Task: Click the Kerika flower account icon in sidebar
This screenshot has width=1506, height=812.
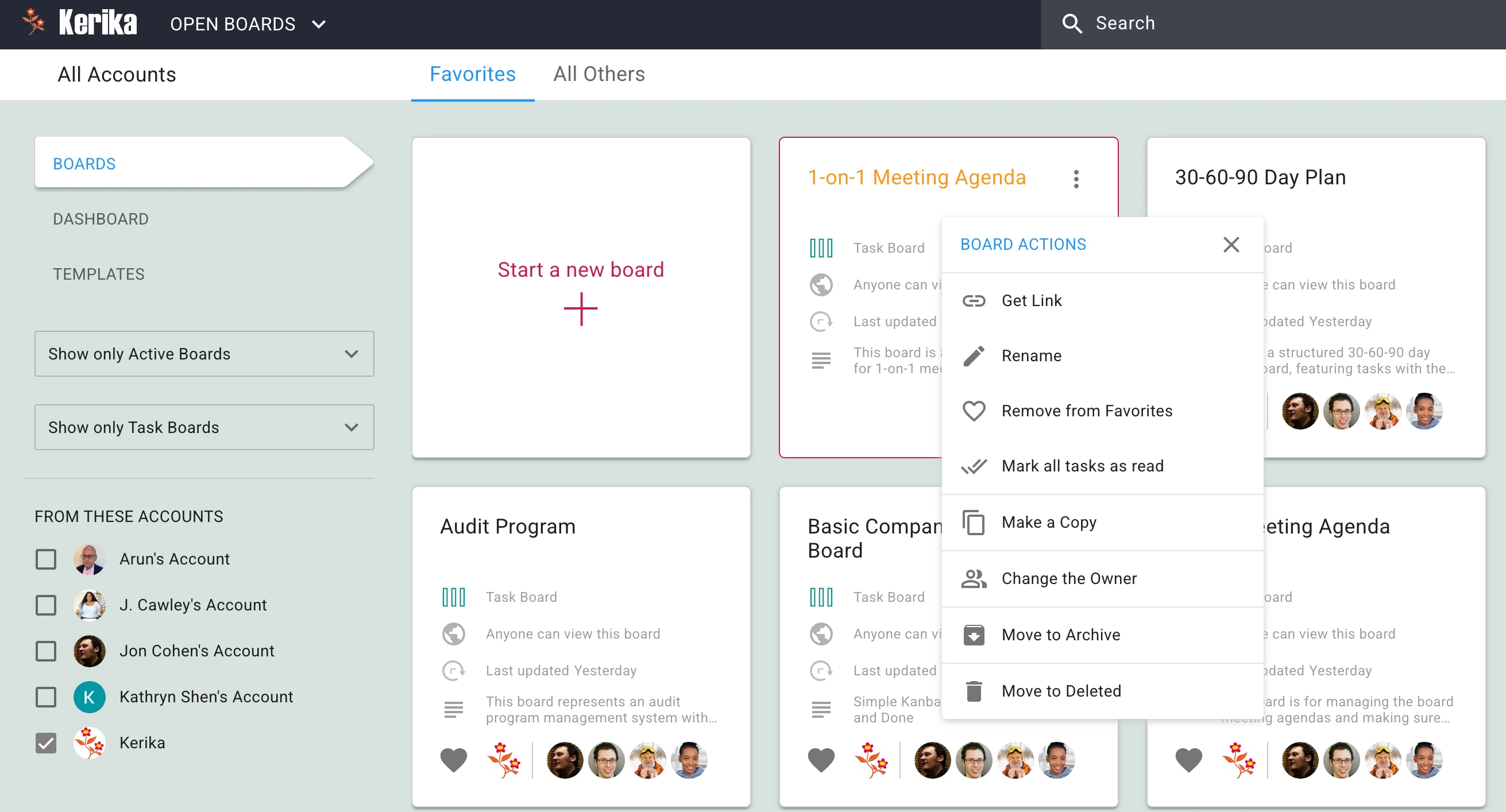Action: tap(90, 743)
